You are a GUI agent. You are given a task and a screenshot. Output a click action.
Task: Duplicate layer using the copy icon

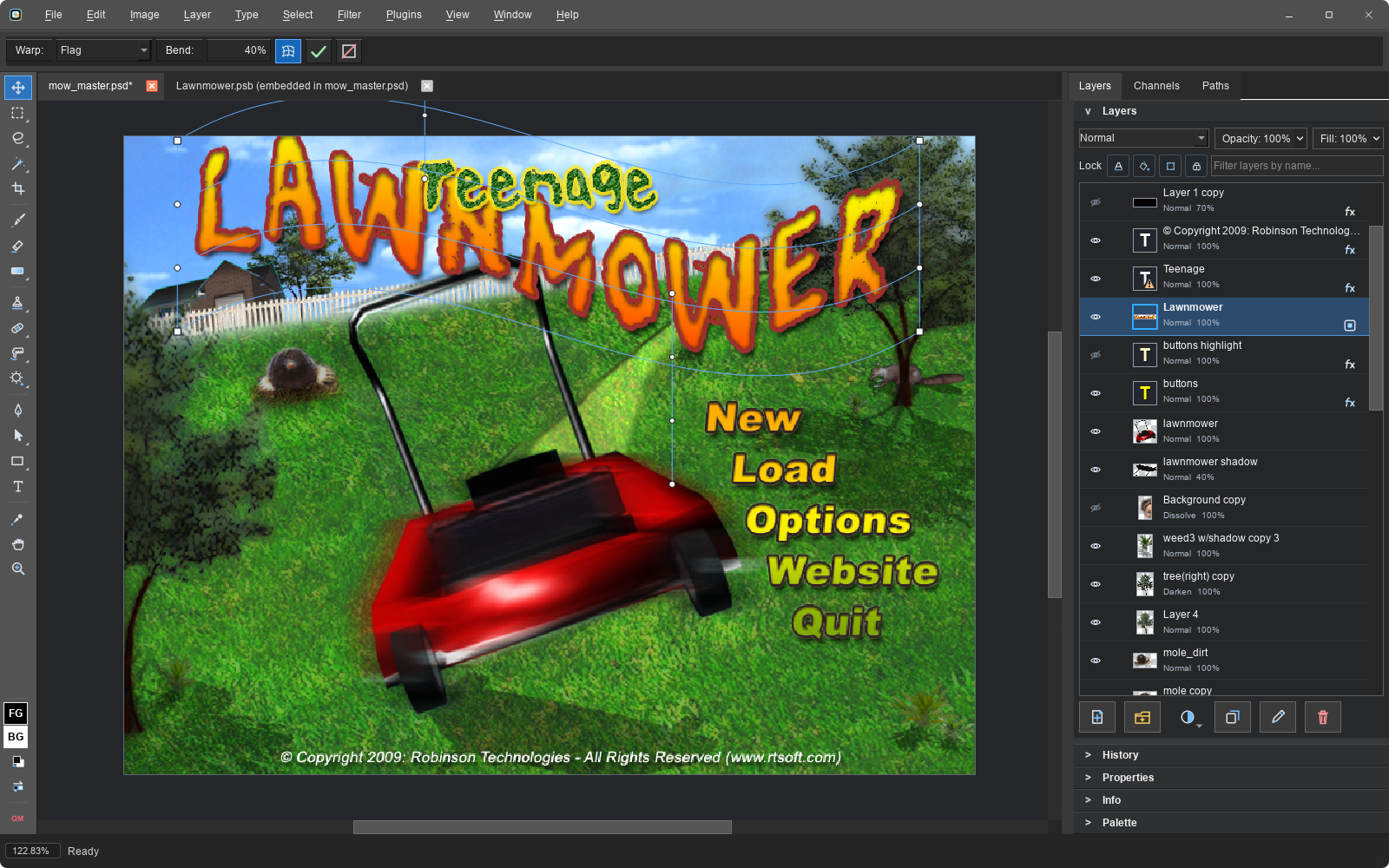click(1233, 717)
